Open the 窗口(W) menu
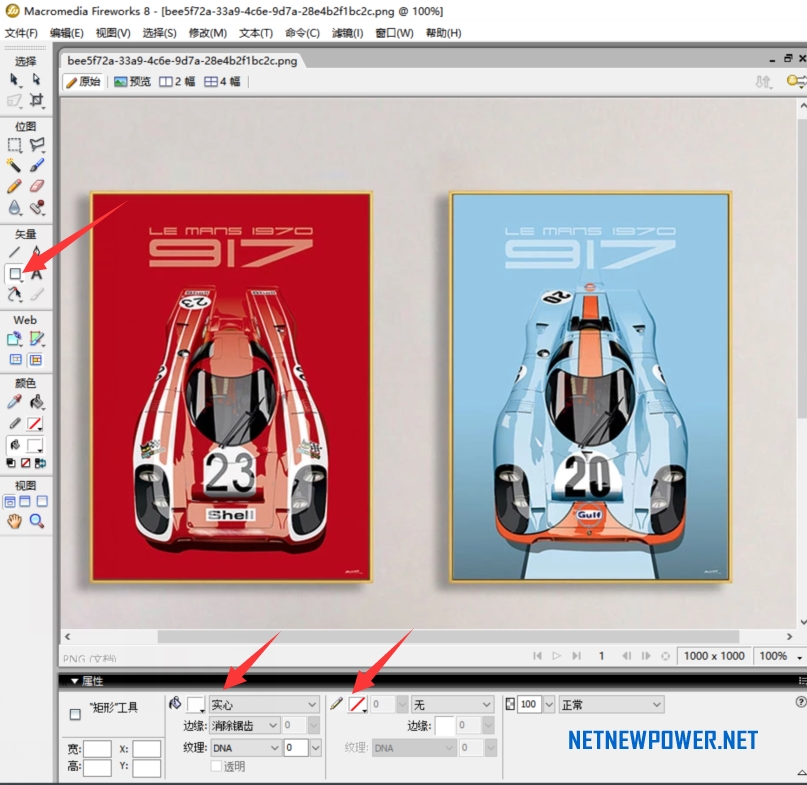 click(x=394, y=33)
